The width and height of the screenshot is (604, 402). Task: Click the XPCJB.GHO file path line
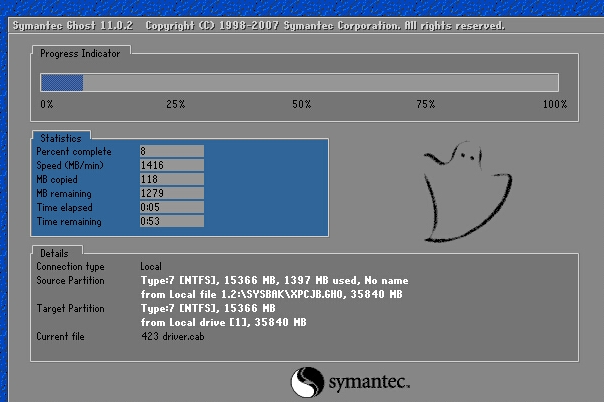272,294
